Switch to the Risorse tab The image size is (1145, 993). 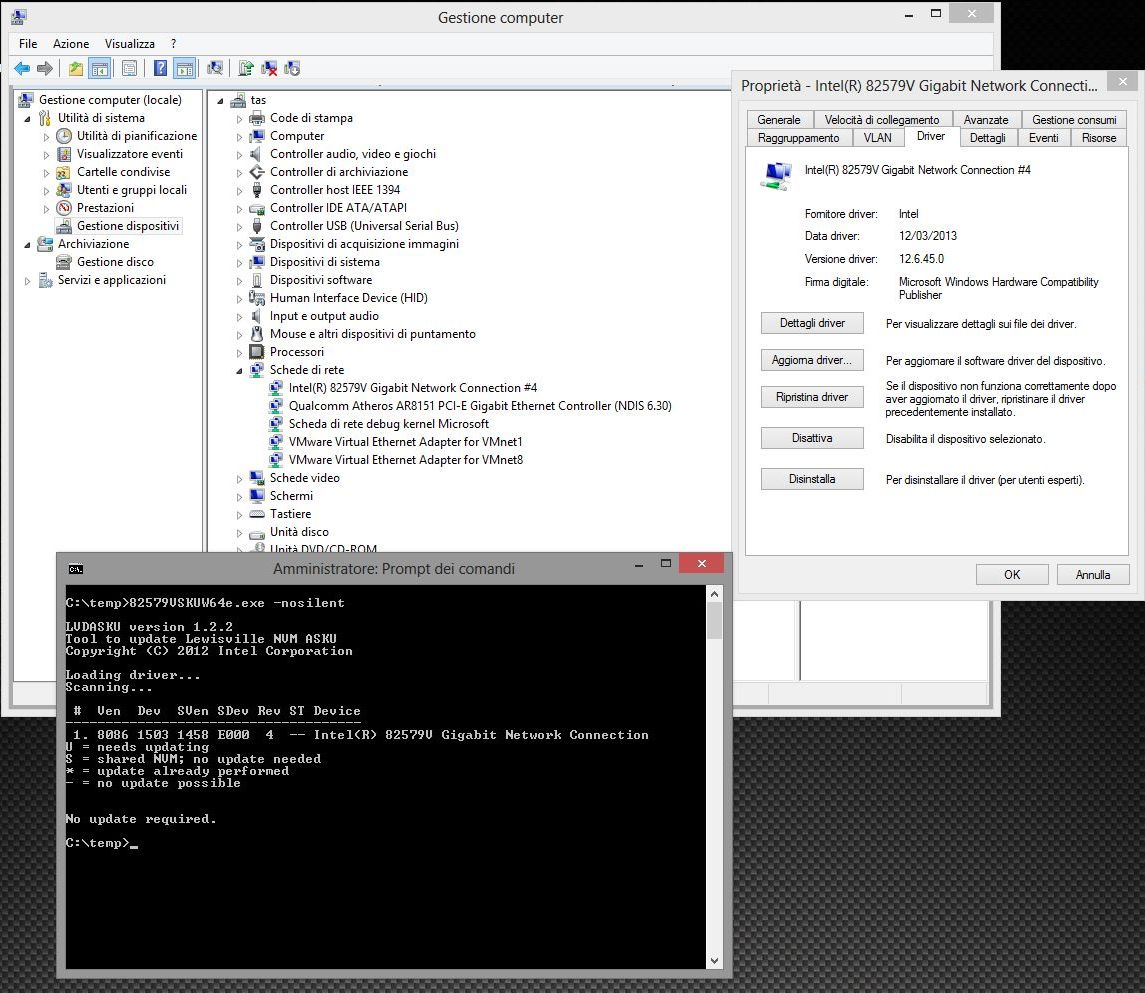point(1098,138)
